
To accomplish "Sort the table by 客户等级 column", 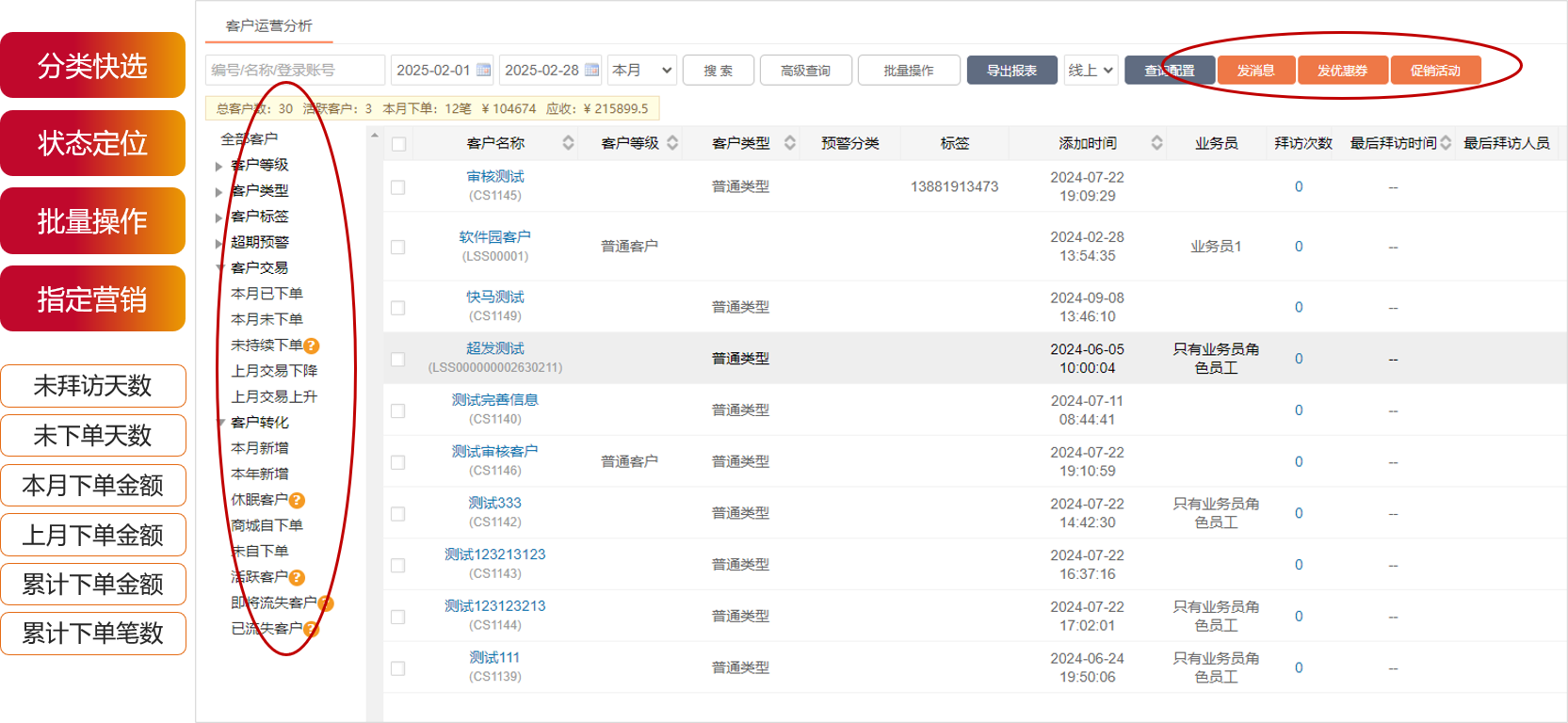I will [672, 143].
